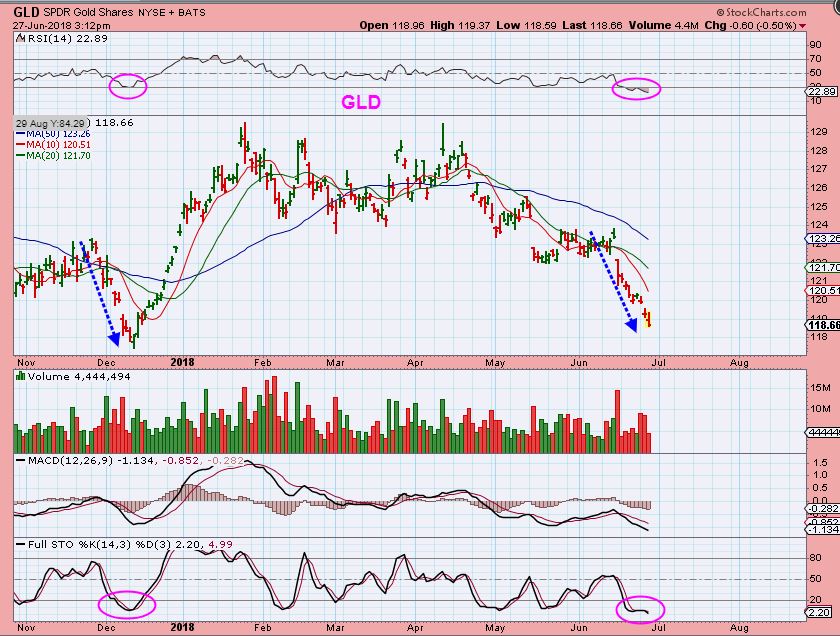Viewport: 840px width, 636px height.
Task: Click the Feb label under the price panel
Action: coord(263,363)
